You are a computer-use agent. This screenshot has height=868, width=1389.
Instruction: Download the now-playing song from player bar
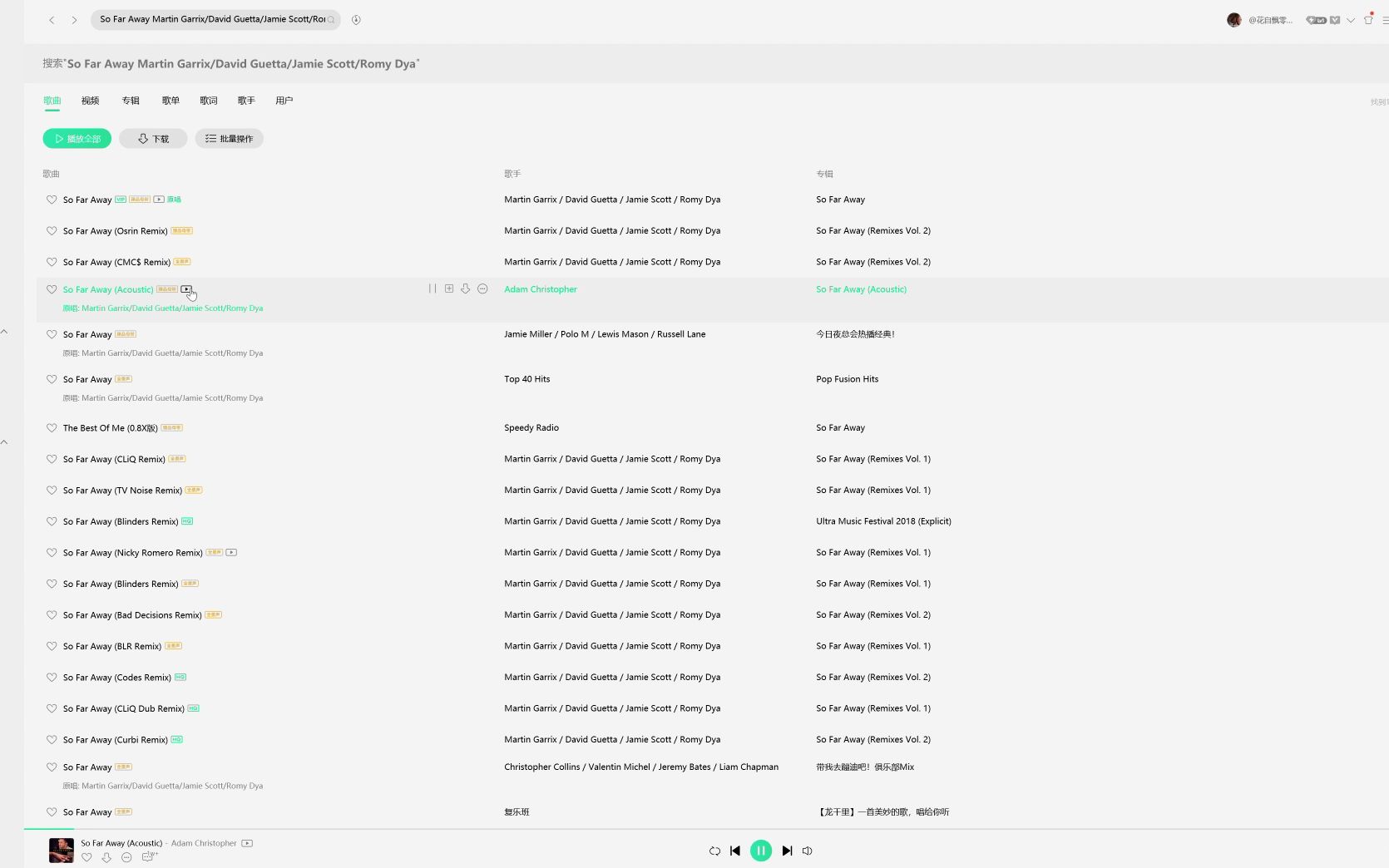106,857
